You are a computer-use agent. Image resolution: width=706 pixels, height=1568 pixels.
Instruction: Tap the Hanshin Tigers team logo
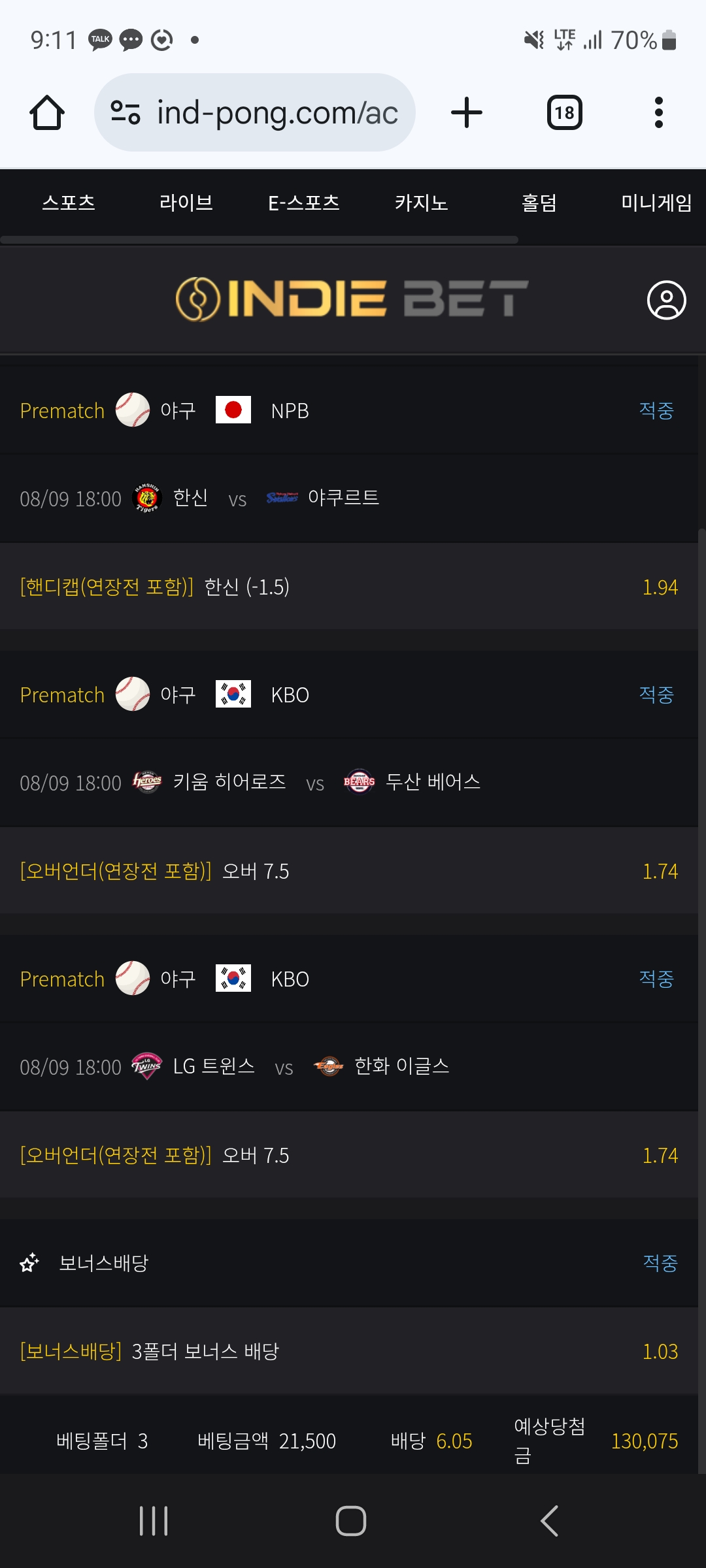click(x=147, y=498)
